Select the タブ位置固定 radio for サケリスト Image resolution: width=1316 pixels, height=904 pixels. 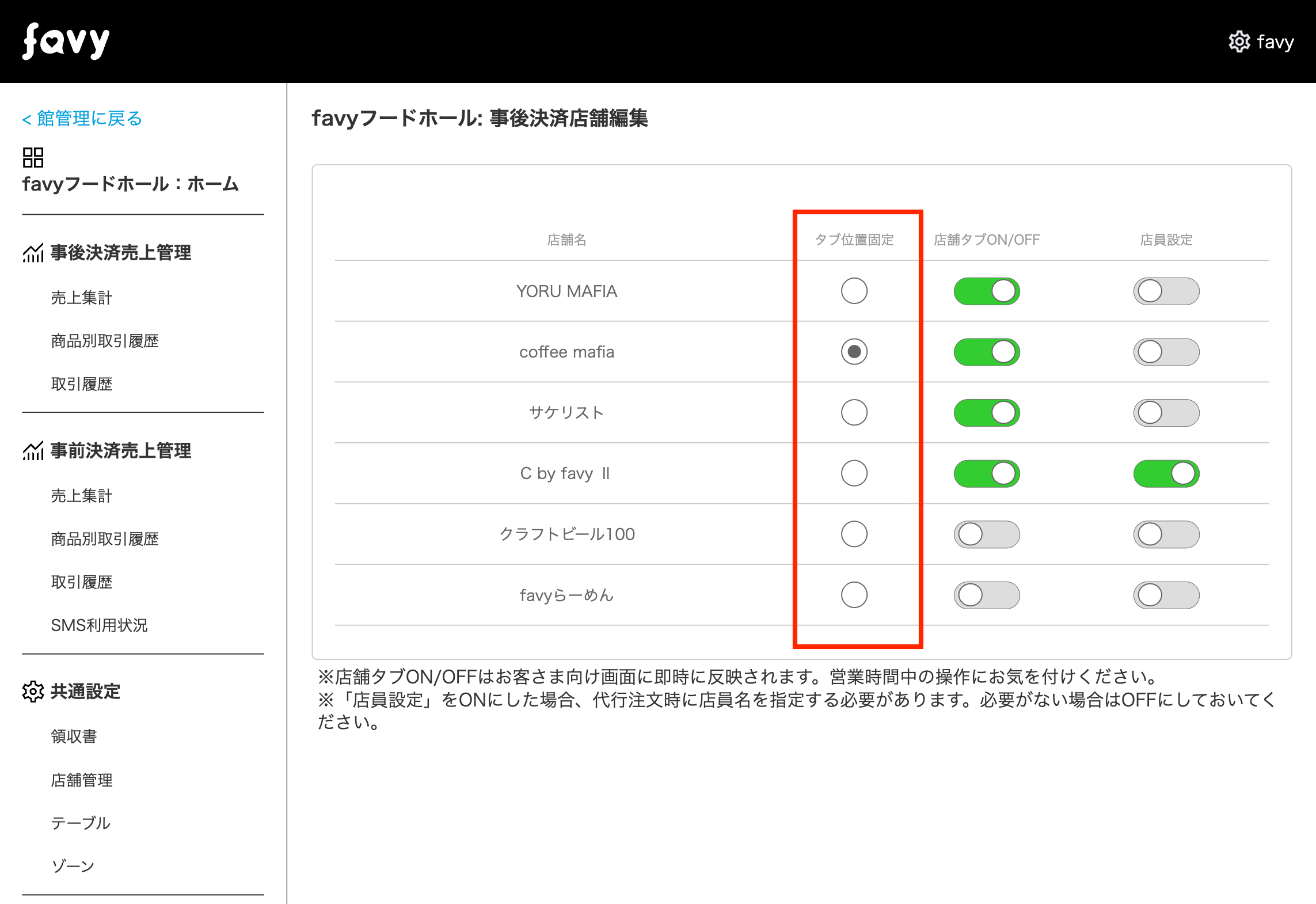pos(854,412)
